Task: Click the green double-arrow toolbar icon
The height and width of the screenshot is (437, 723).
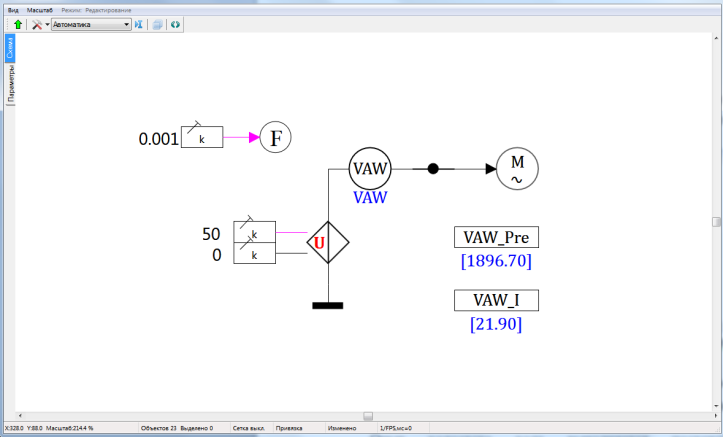Action: click(x=175, y=24)
